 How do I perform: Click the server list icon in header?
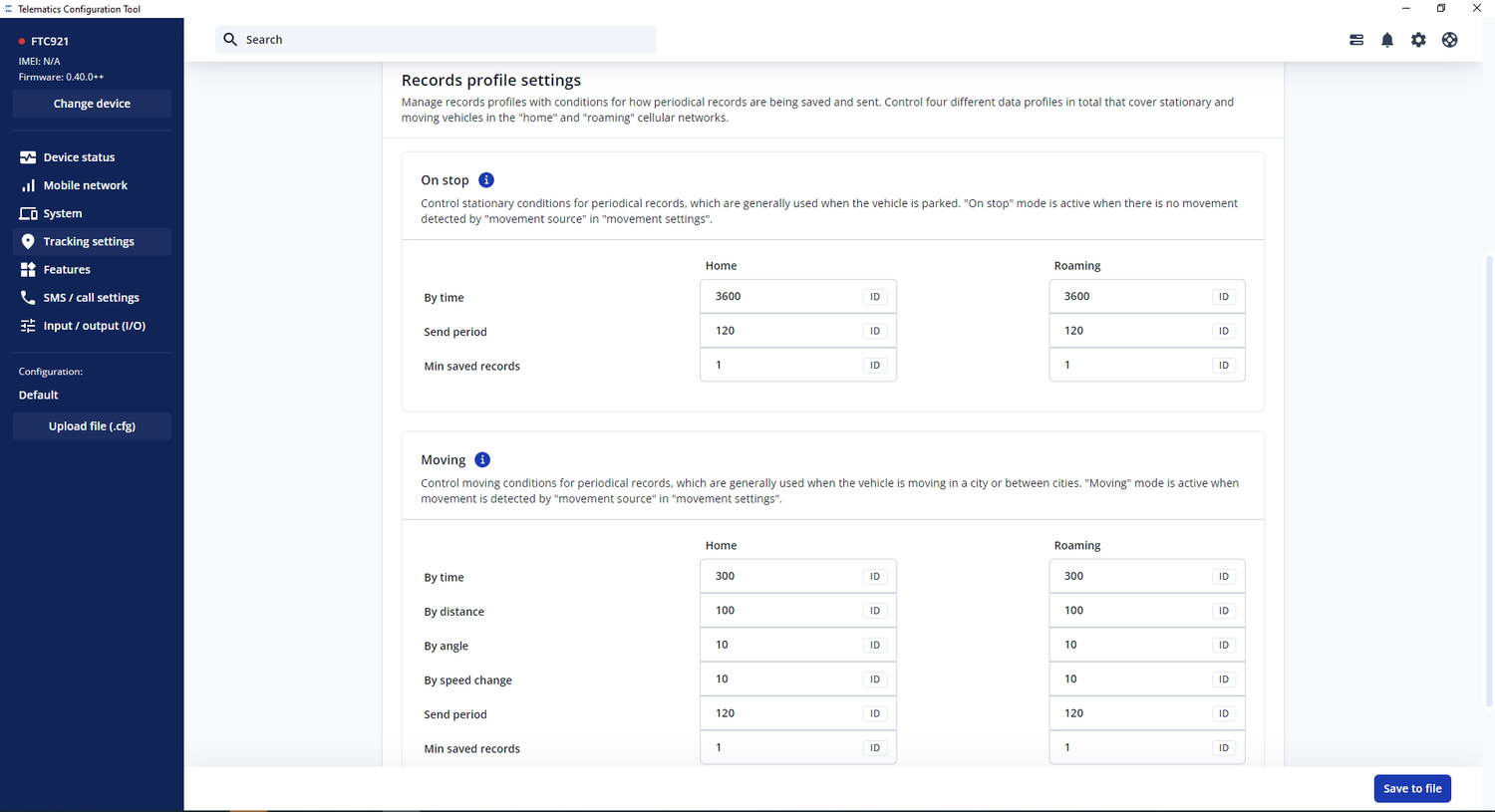(1355, 40)
